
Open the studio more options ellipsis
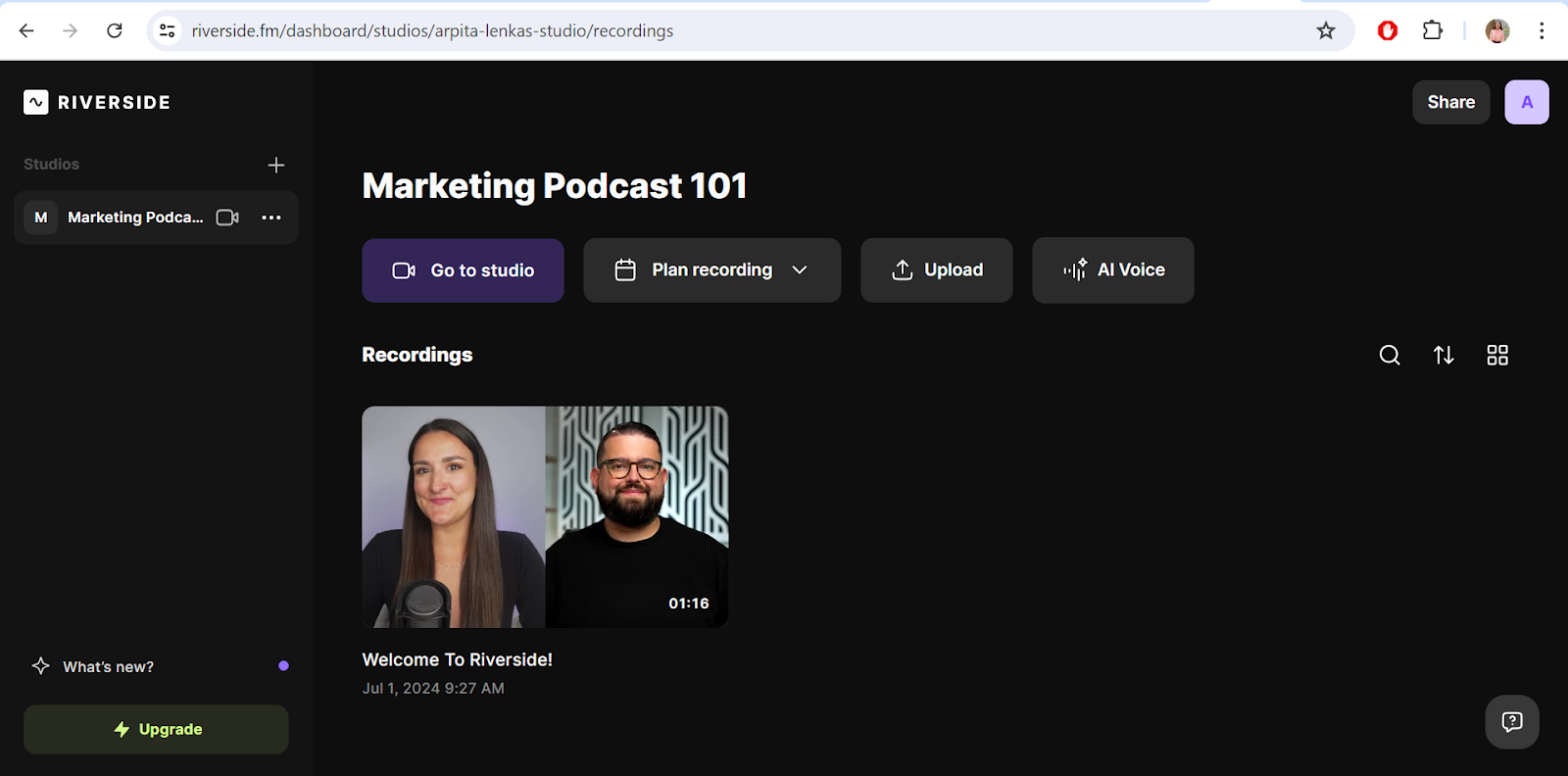(271, 218)
